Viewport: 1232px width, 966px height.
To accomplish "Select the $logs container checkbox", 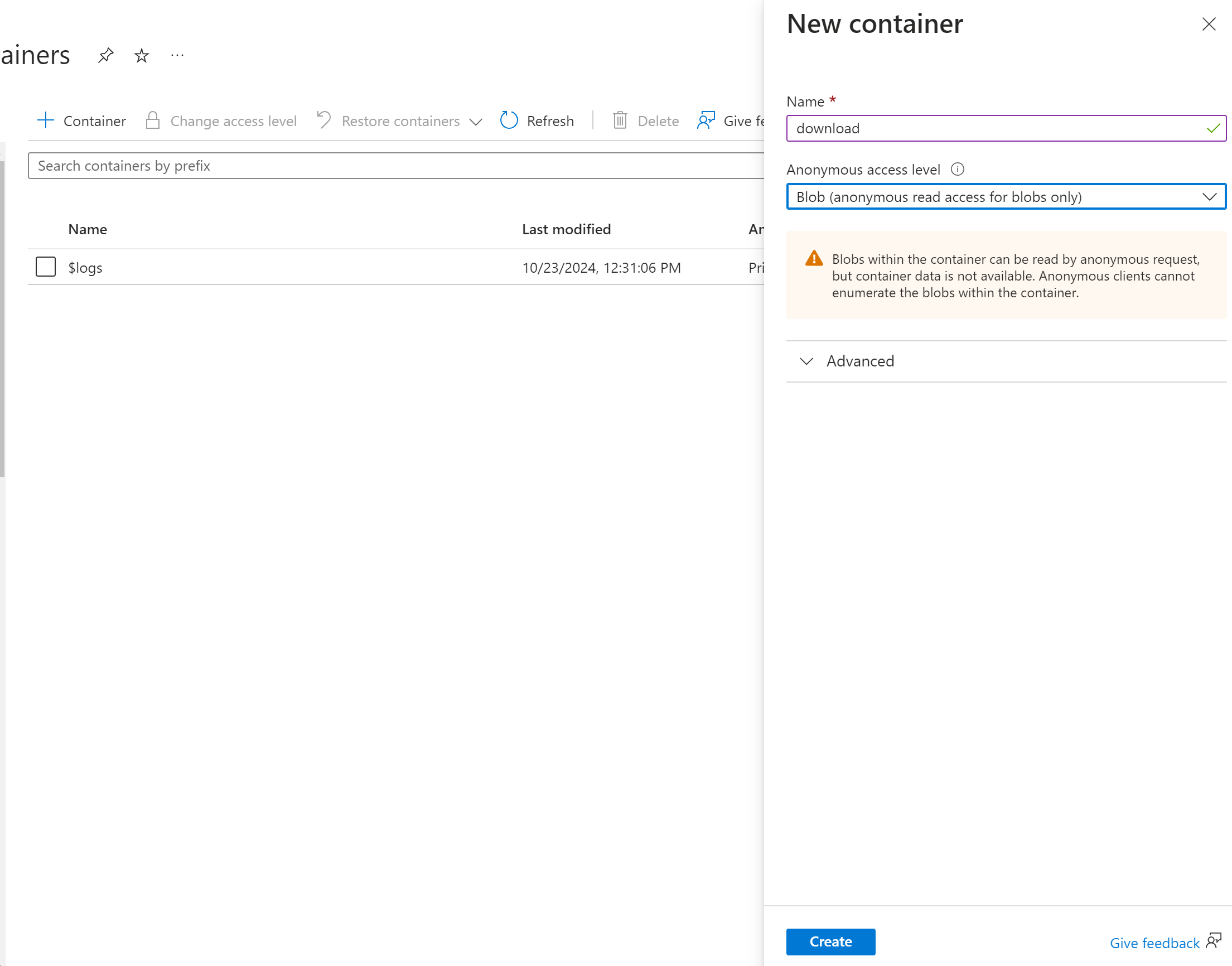I will [46, 267].
